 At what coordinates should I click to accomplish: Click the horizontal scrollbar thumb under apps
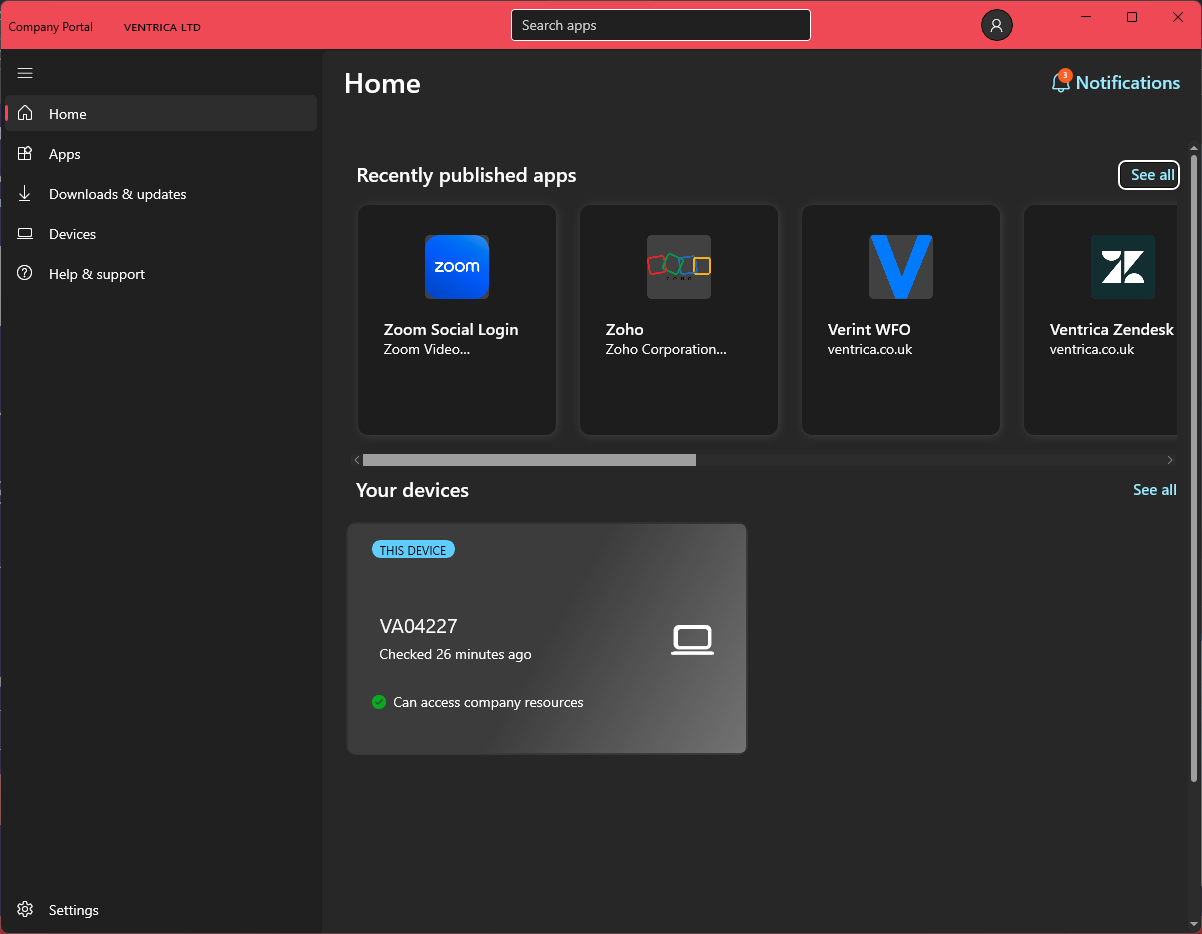tap(529, 460)
